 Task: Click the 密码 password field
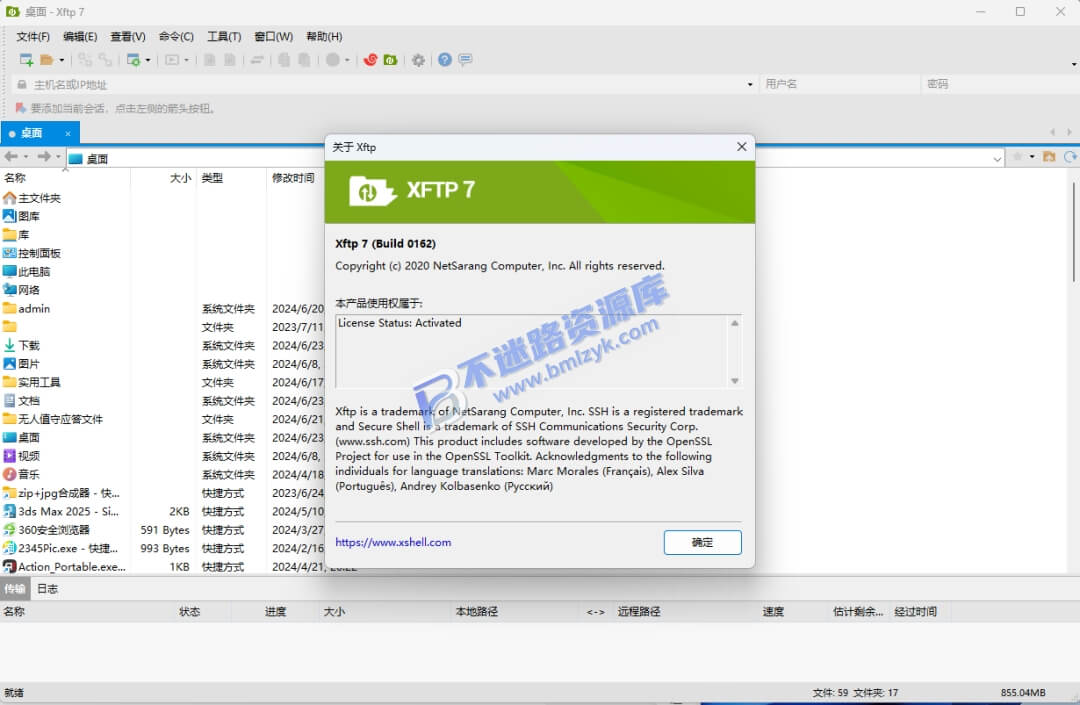[999, 84]
